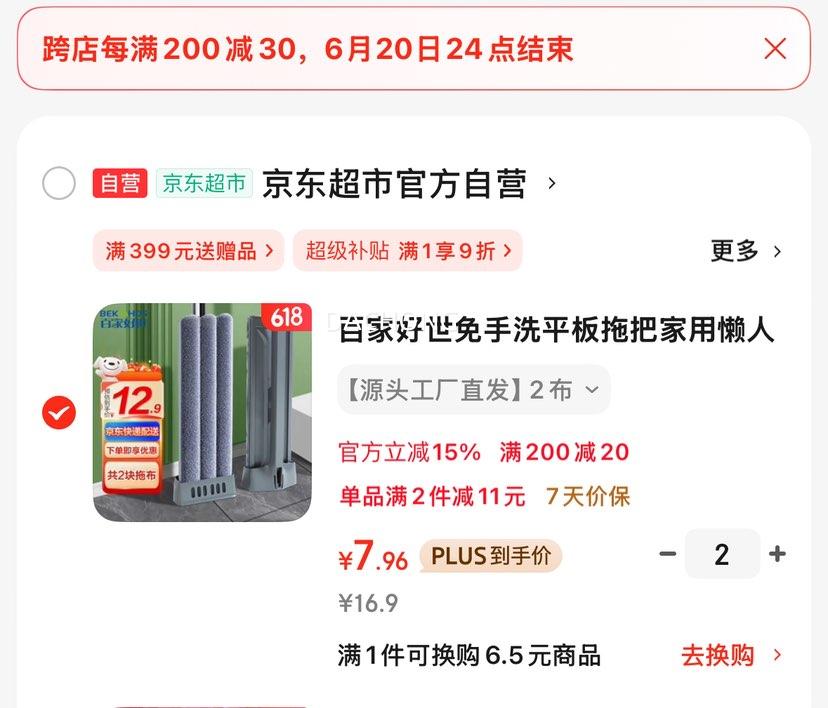828x708 pixels.
Task: Open the 自营 red badge
Action: pyautogui.click(x=120, y=183)
